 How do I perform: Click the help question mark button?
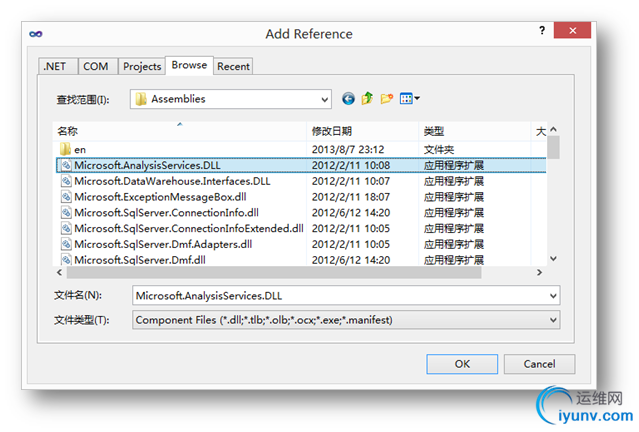pyautogui.click(x=542, y=31)
